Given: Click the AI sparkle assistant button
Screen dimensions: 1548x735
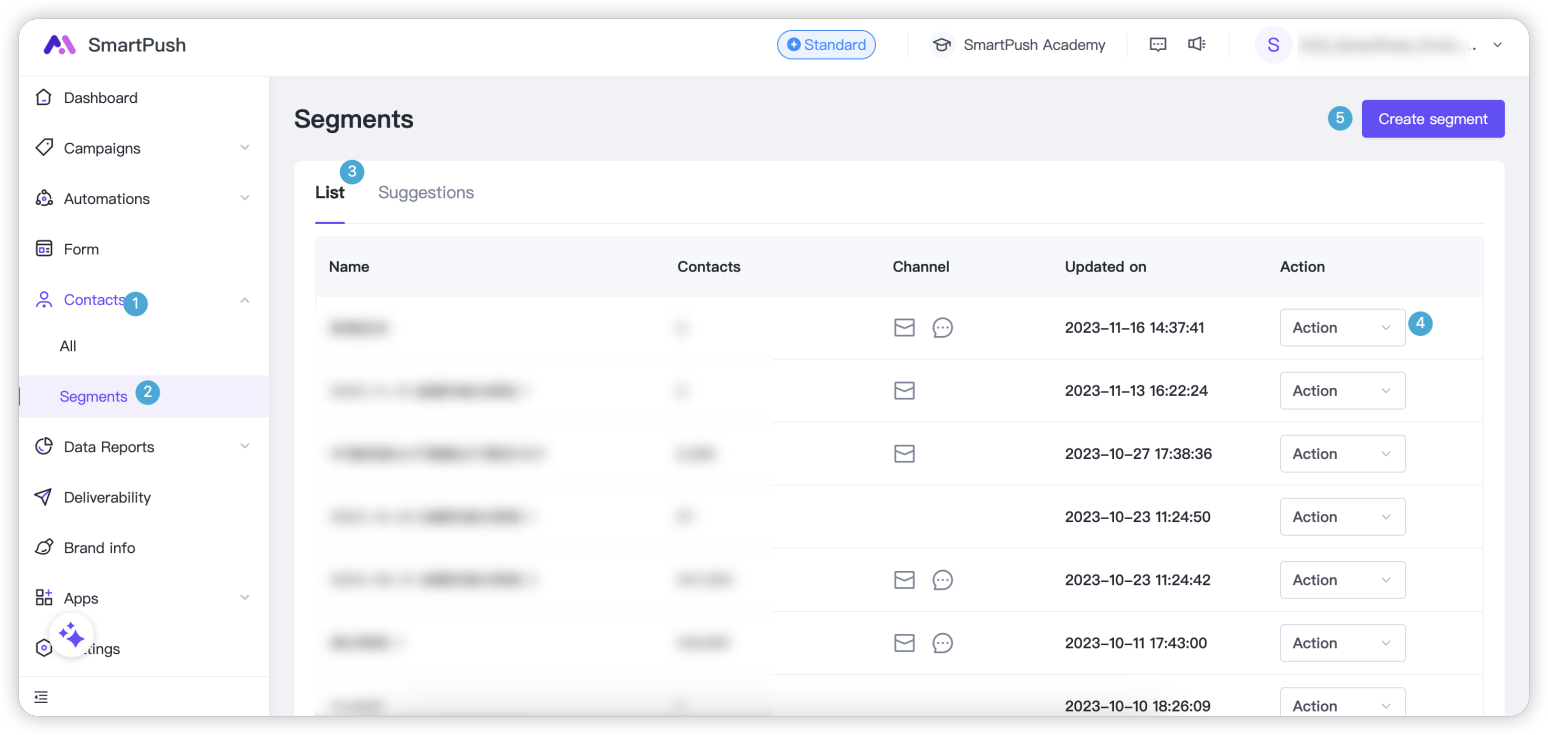Looking at the screenshot, I should point(71,635).
